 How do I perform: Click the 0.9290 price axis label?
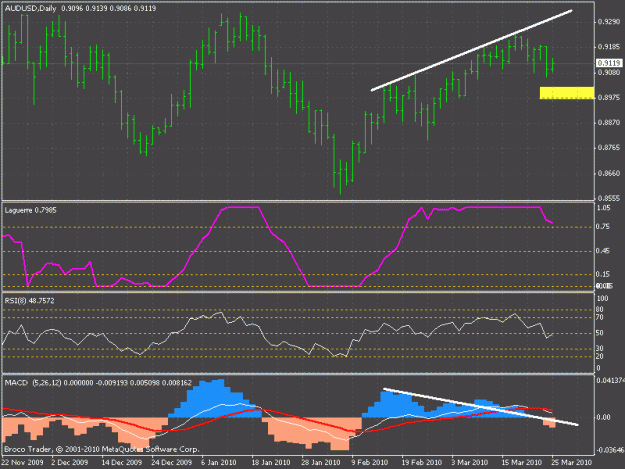(609, 22)
